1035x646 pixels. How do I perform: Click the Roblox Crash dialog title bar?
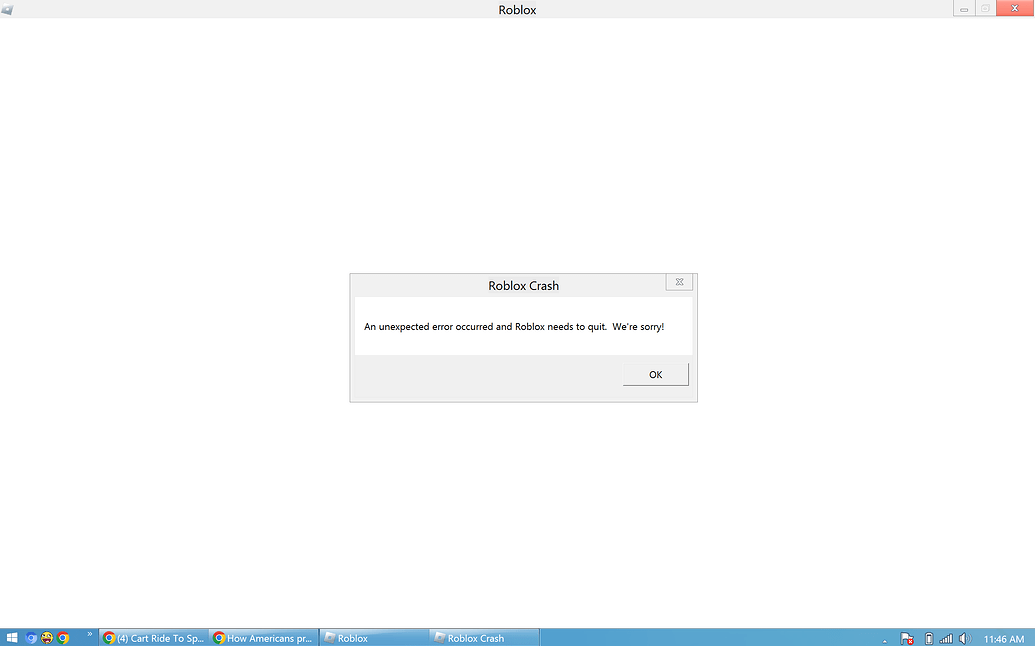(523, 285)
